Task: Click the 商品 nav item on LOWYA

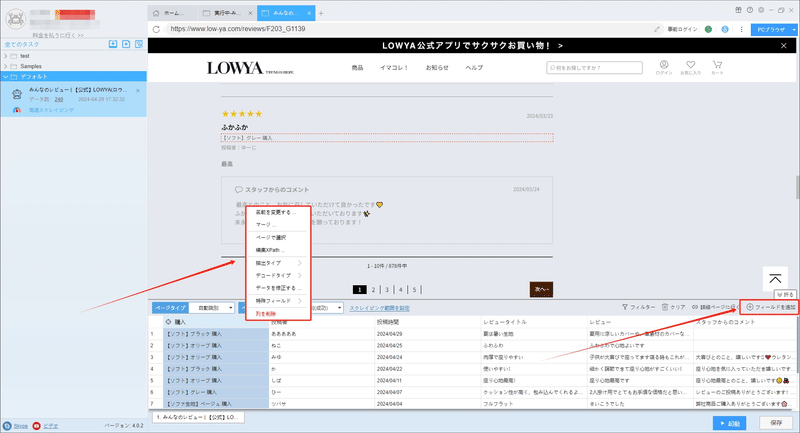Action: (x=357, y=67)
